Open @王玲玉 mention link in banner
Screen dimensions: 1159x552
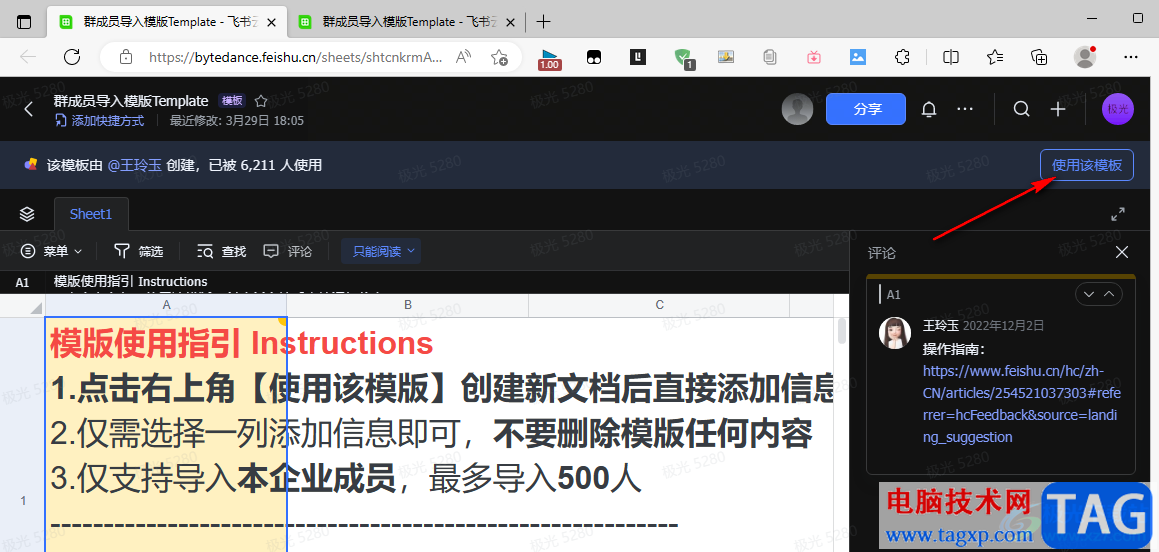[x=135, y=165]
